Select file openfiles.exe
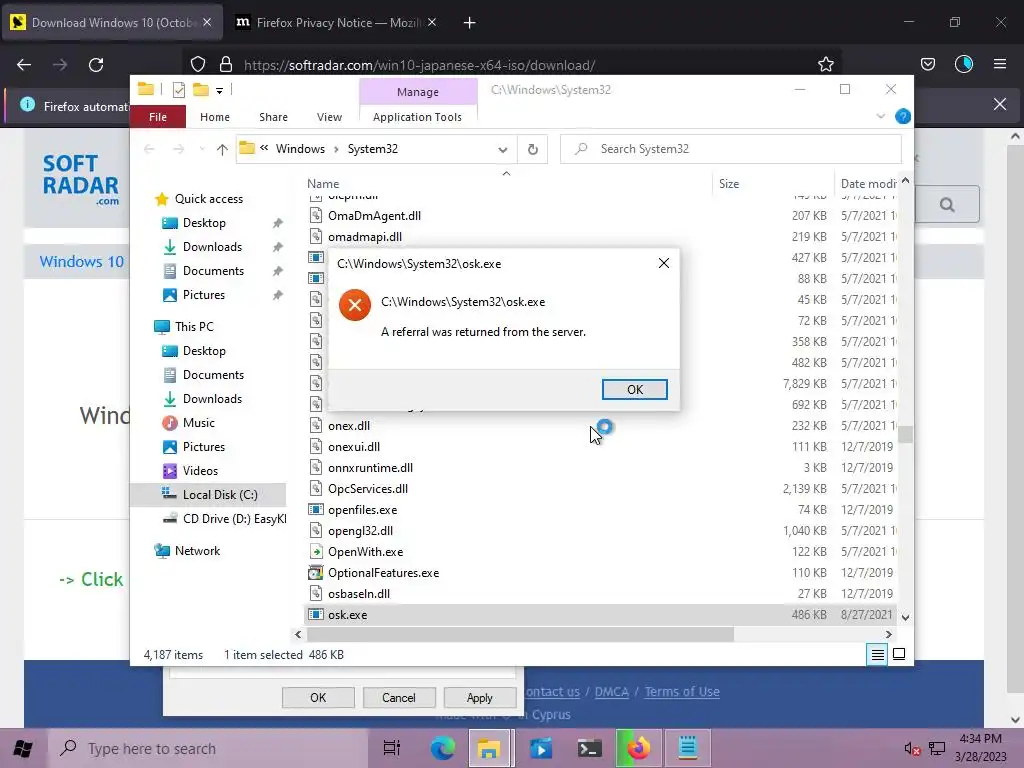The width and height of the screenshot is (1024, 768). pyautogui.click(x=362, y=509)
